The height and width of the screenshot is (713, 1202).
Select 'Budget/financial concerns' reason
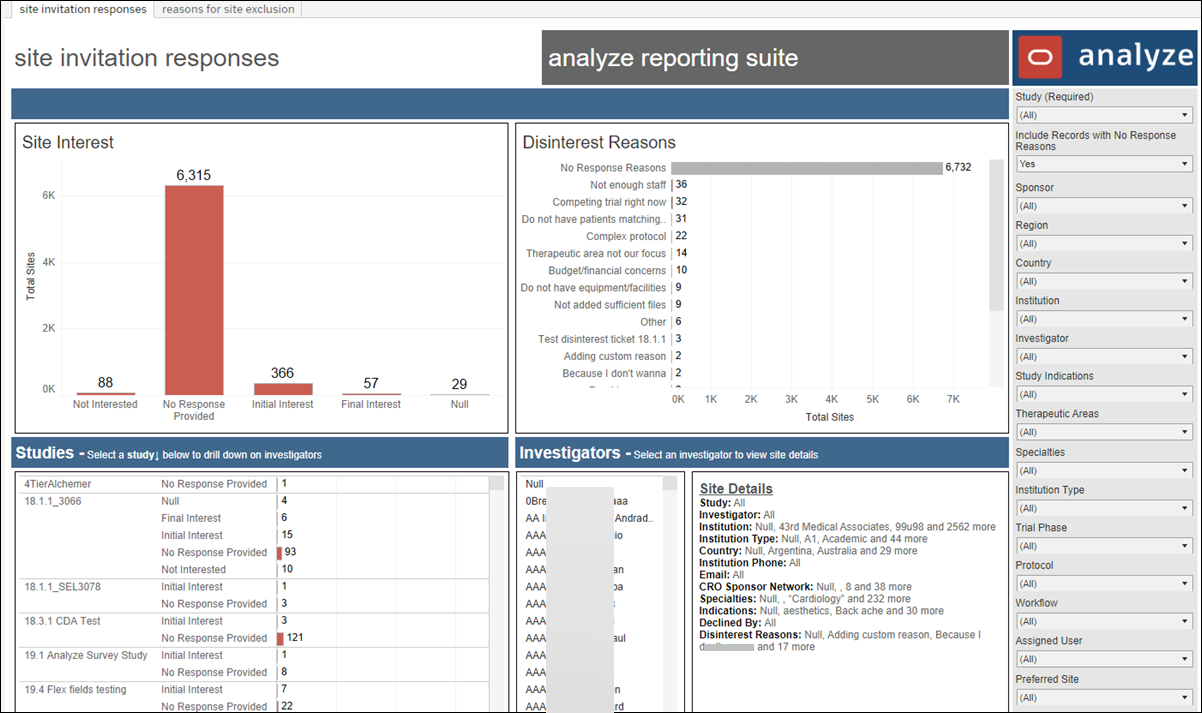pyautogui.click(x=606, y=270)
